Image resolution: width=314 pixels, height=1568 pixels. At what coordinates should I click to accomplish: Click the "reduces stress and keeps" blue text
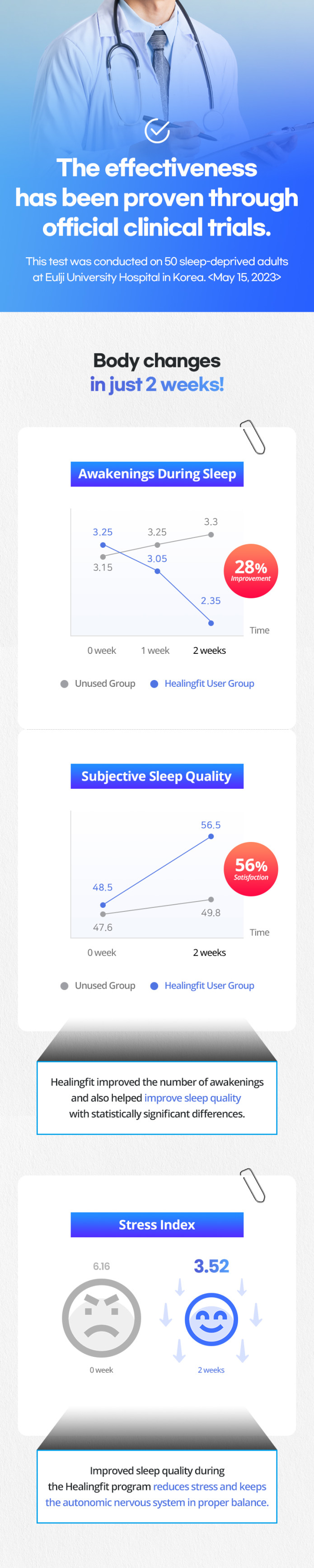(209, 1486)
